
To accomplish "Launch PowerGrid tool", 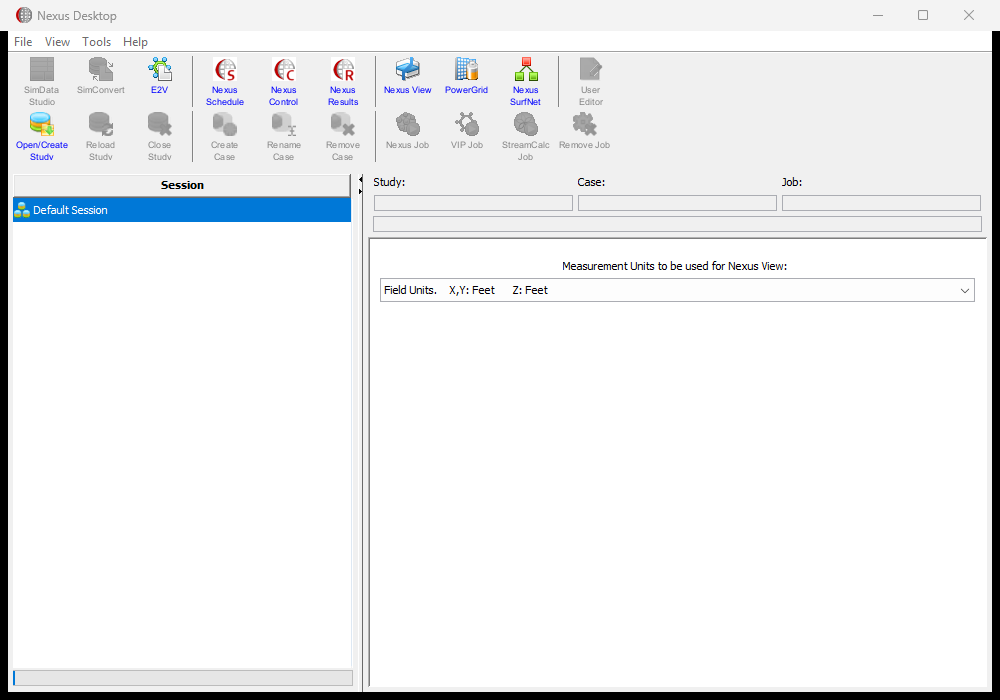I will 466,77.
